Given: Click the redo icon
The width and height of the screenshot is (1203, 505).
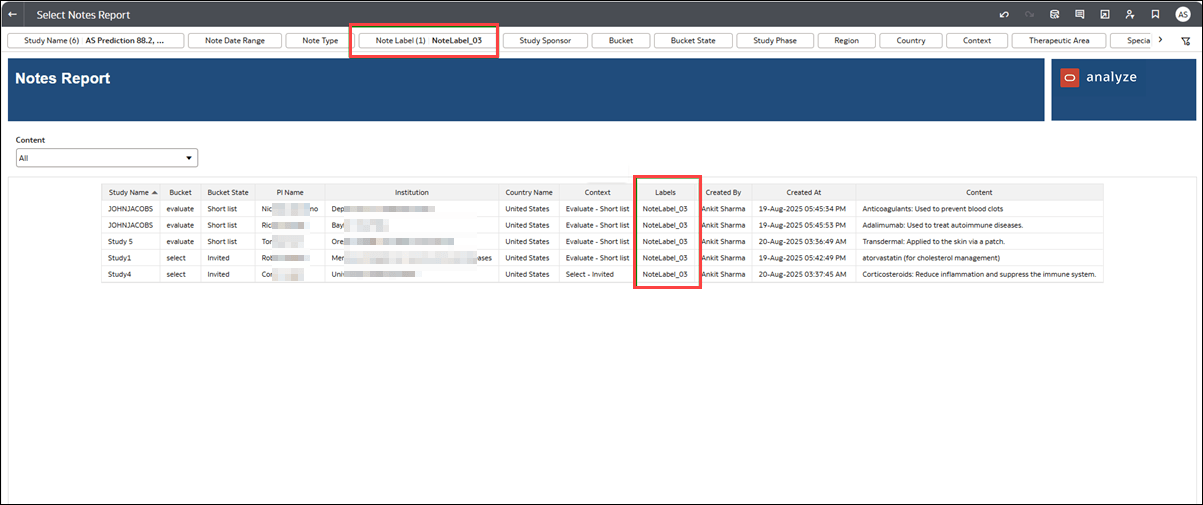Looking at the screenshot, I should pos(1029,15).
